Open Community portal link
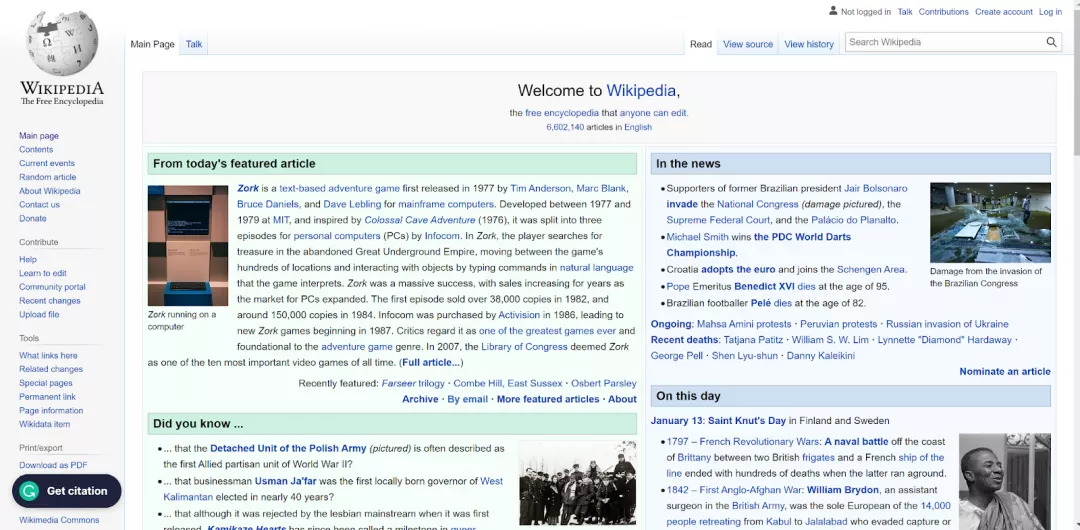1080x530 pixels. click(x=52, y=287)
